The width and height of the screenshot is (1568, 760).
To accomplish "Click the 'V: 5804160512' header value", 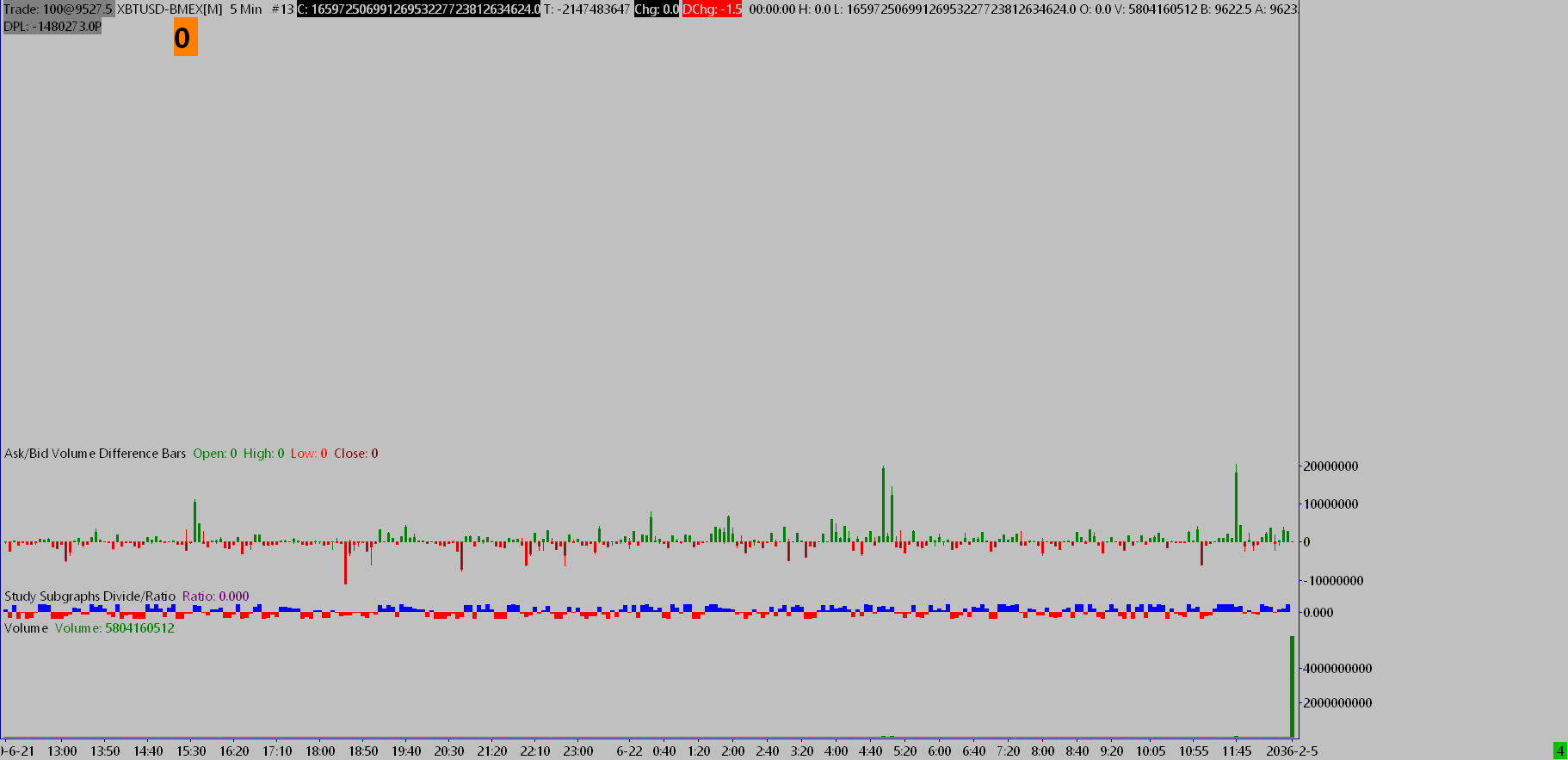I will [1156, 9].
